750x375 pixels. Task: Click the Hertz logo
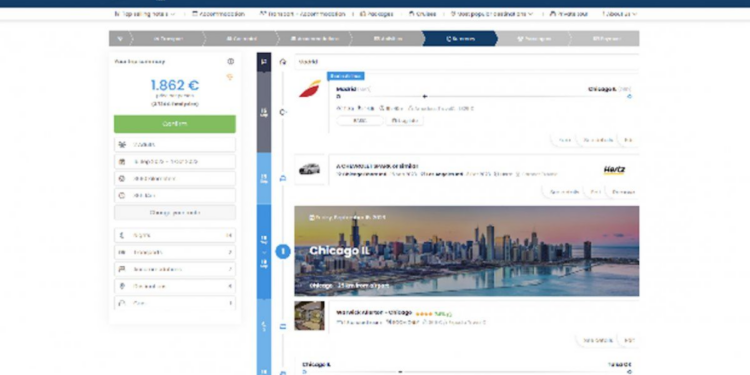pos(615,170)
